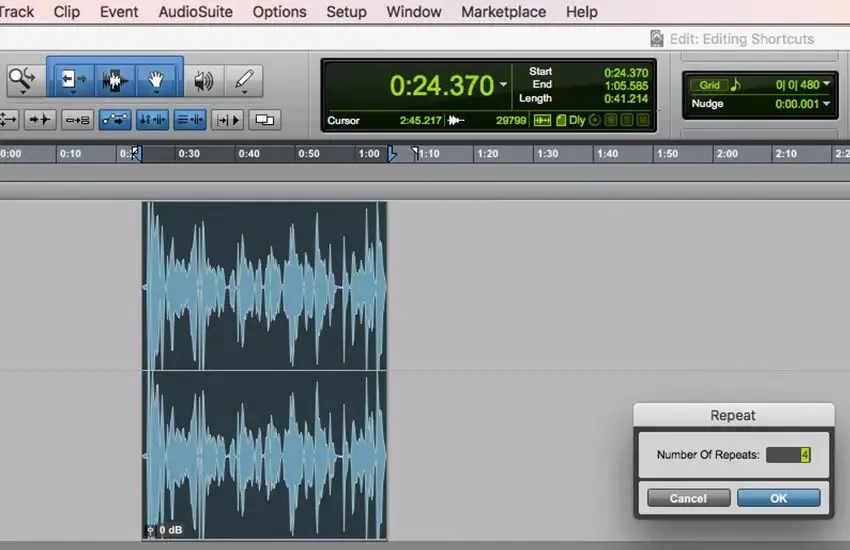Open the AudioSuite menu

[x=195, y=11]
